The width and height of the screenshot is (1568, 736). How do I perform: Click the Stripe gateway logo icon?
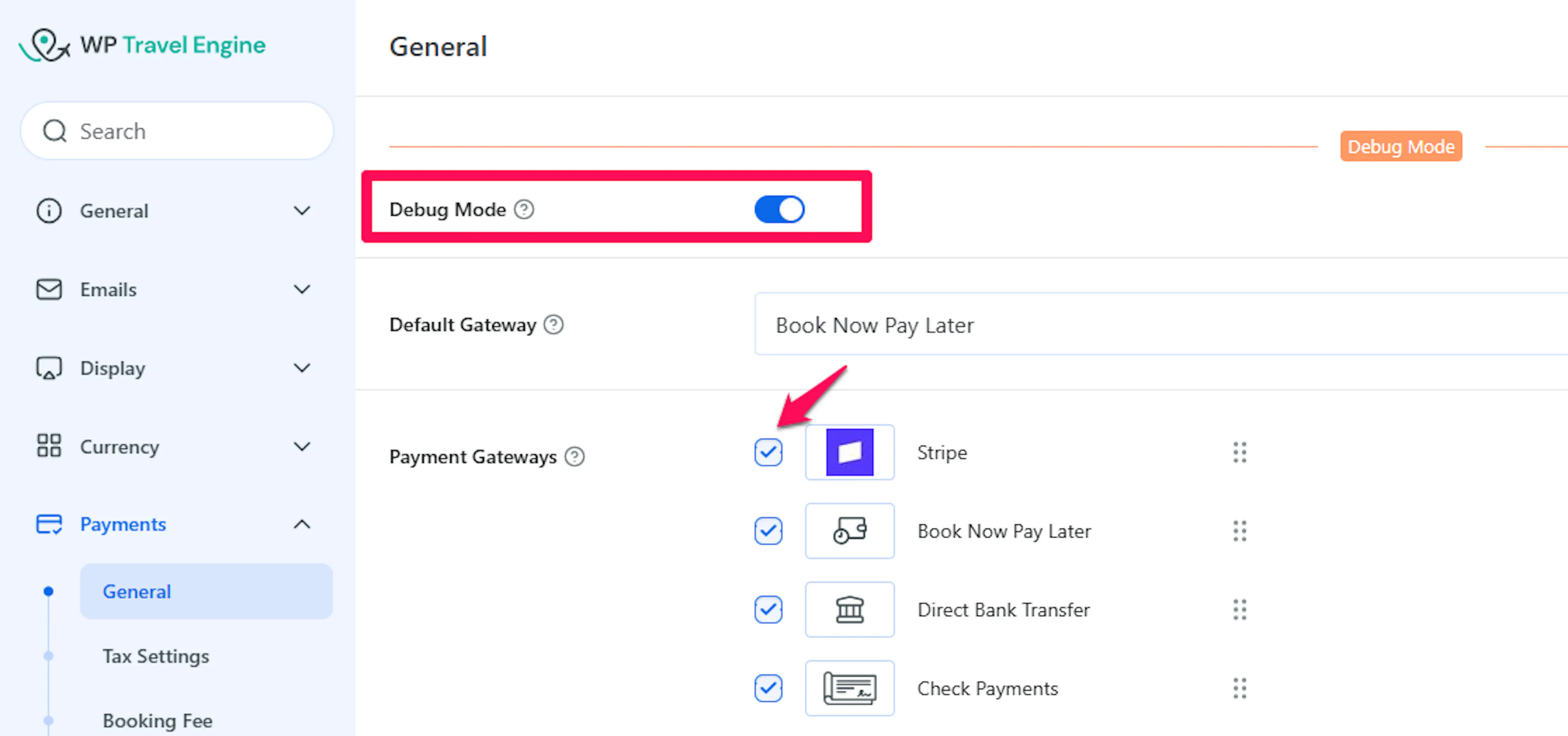pyautogui.click(x=849, y=452)
